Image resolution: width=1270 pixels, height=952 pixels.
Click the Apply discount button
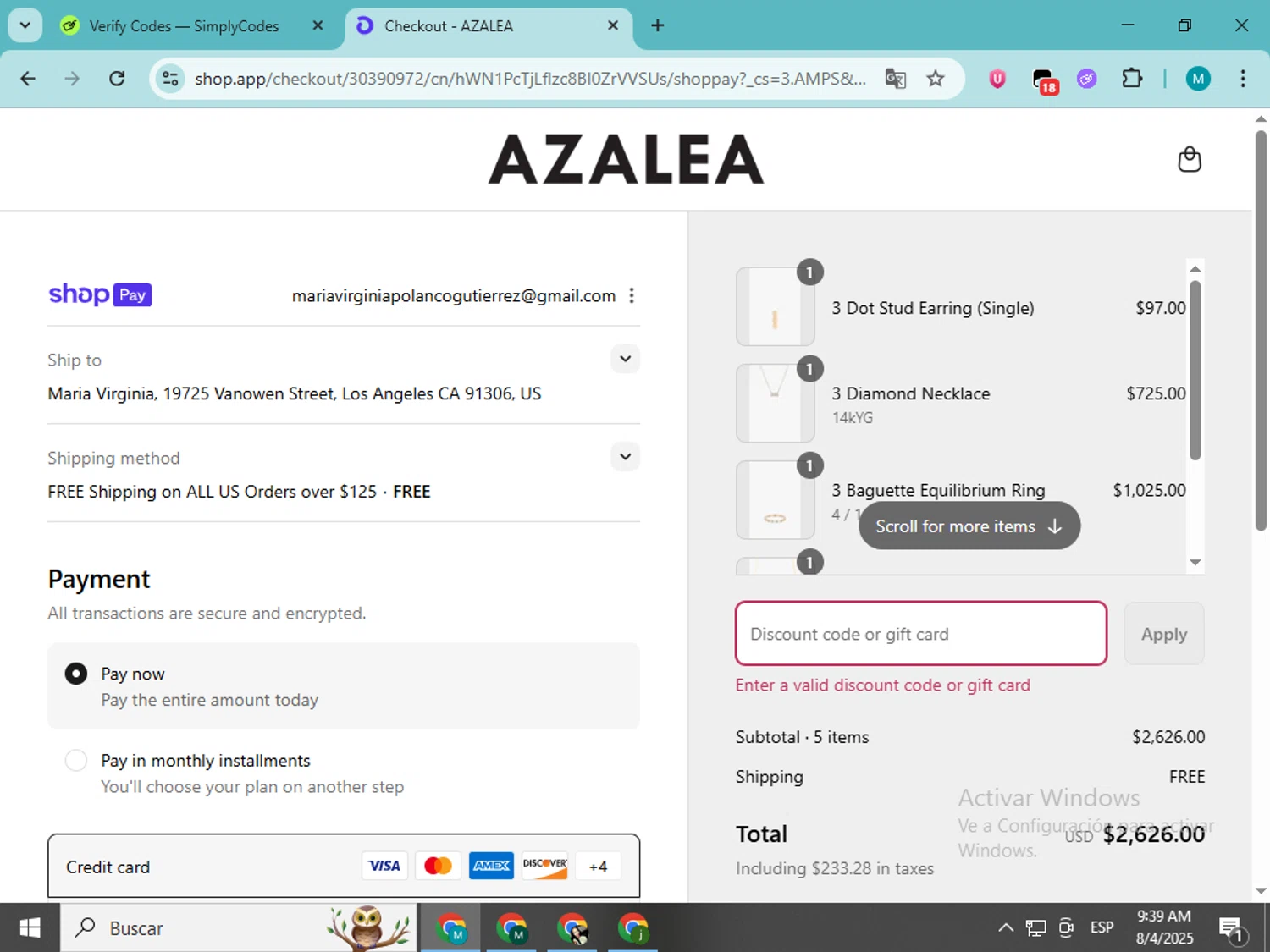coord(1164,634)
